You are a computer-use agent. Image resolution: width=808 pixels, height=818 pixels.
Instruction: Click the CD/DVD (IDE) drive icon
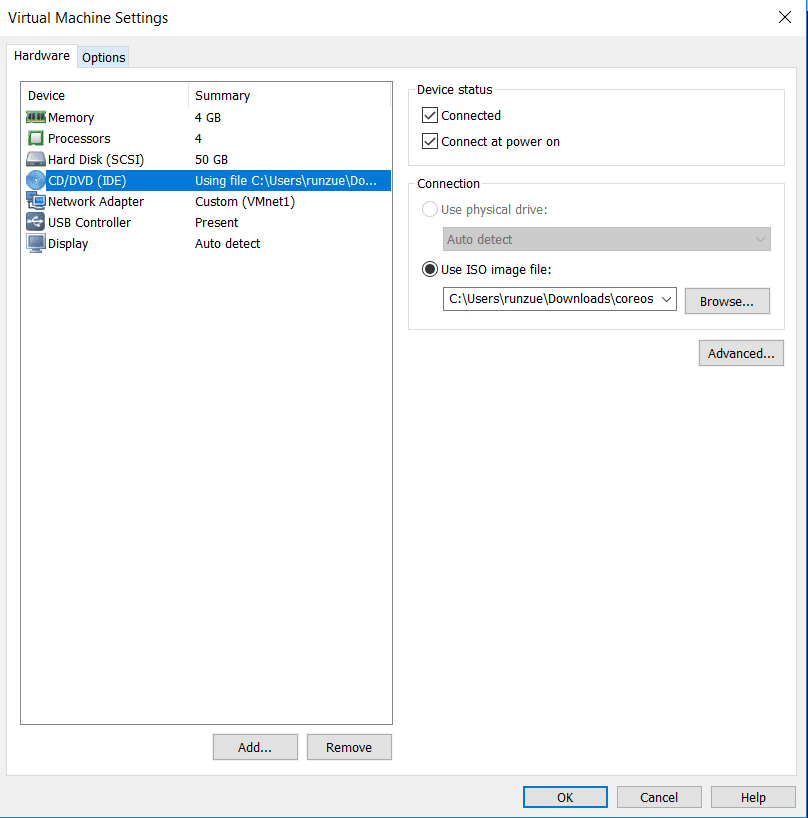point(35,180)
